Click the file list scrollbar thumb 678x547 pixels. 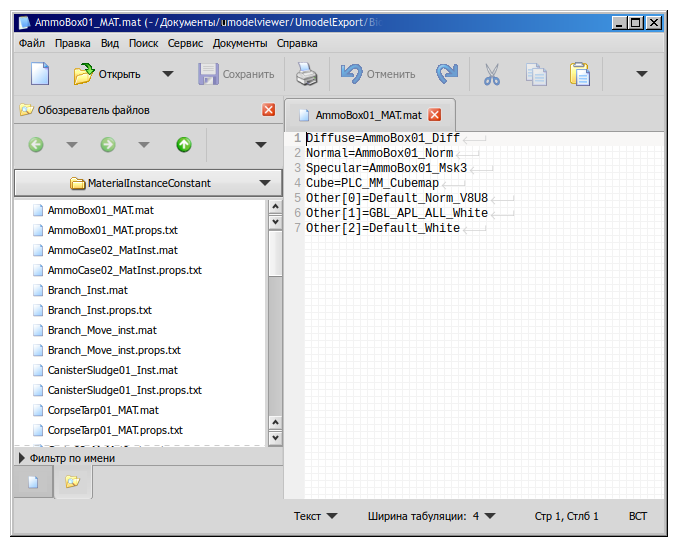pyautogui.click(x=275, y=253)
